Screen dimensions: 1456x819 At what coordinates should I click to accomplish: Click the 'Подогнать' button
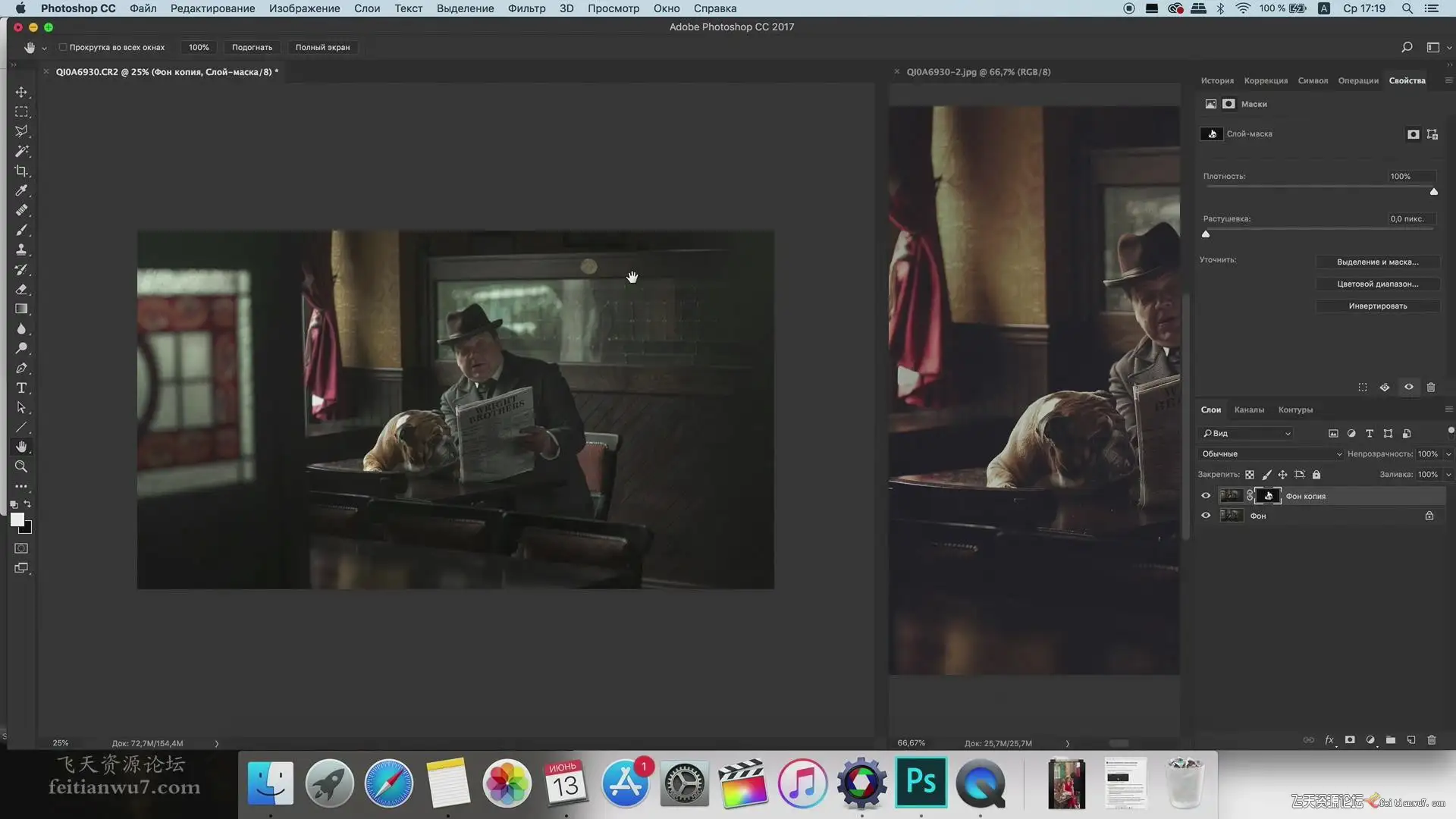252,47
